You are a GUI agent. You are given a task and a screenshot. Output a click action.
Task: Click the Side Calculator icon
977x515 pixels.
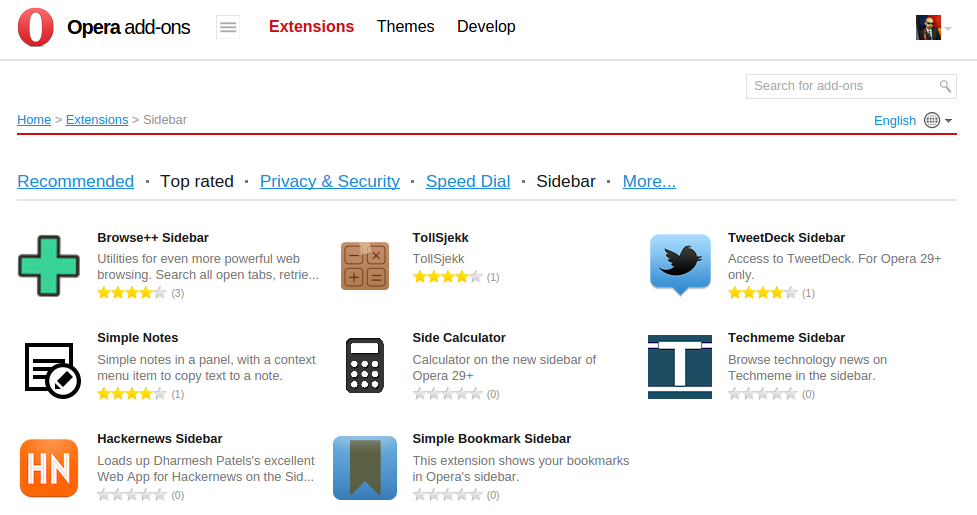364,366
